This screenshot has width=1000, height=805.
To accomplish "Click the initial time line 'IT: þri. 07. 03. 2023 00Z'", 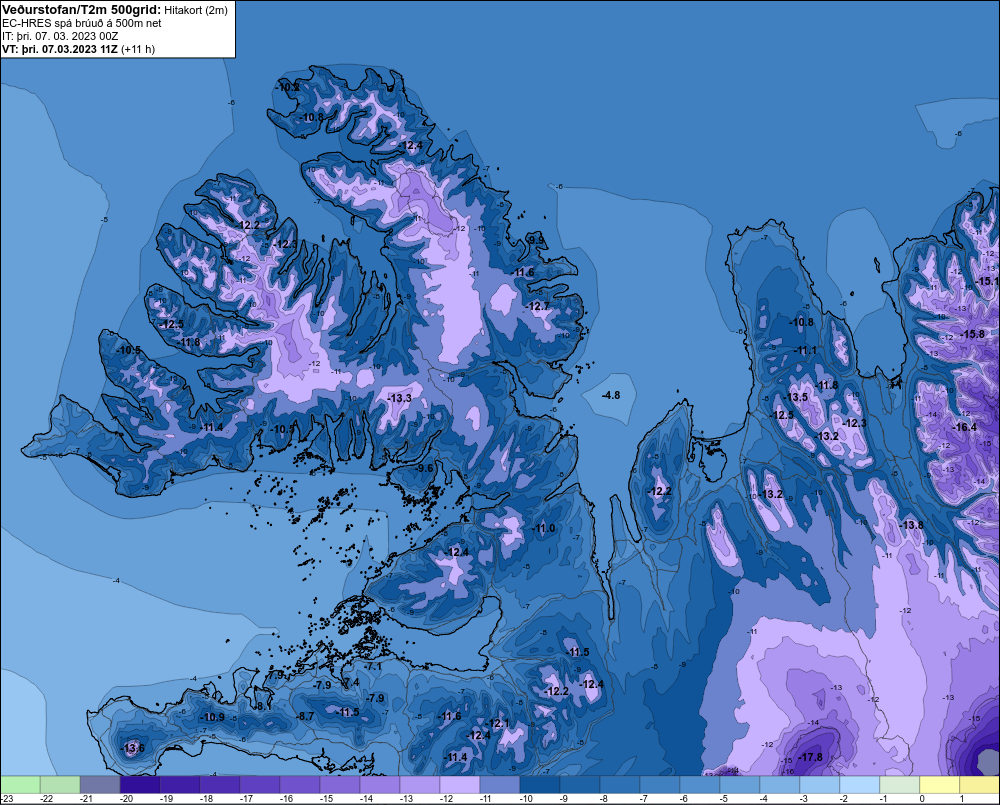I will [x=60, y=36].
